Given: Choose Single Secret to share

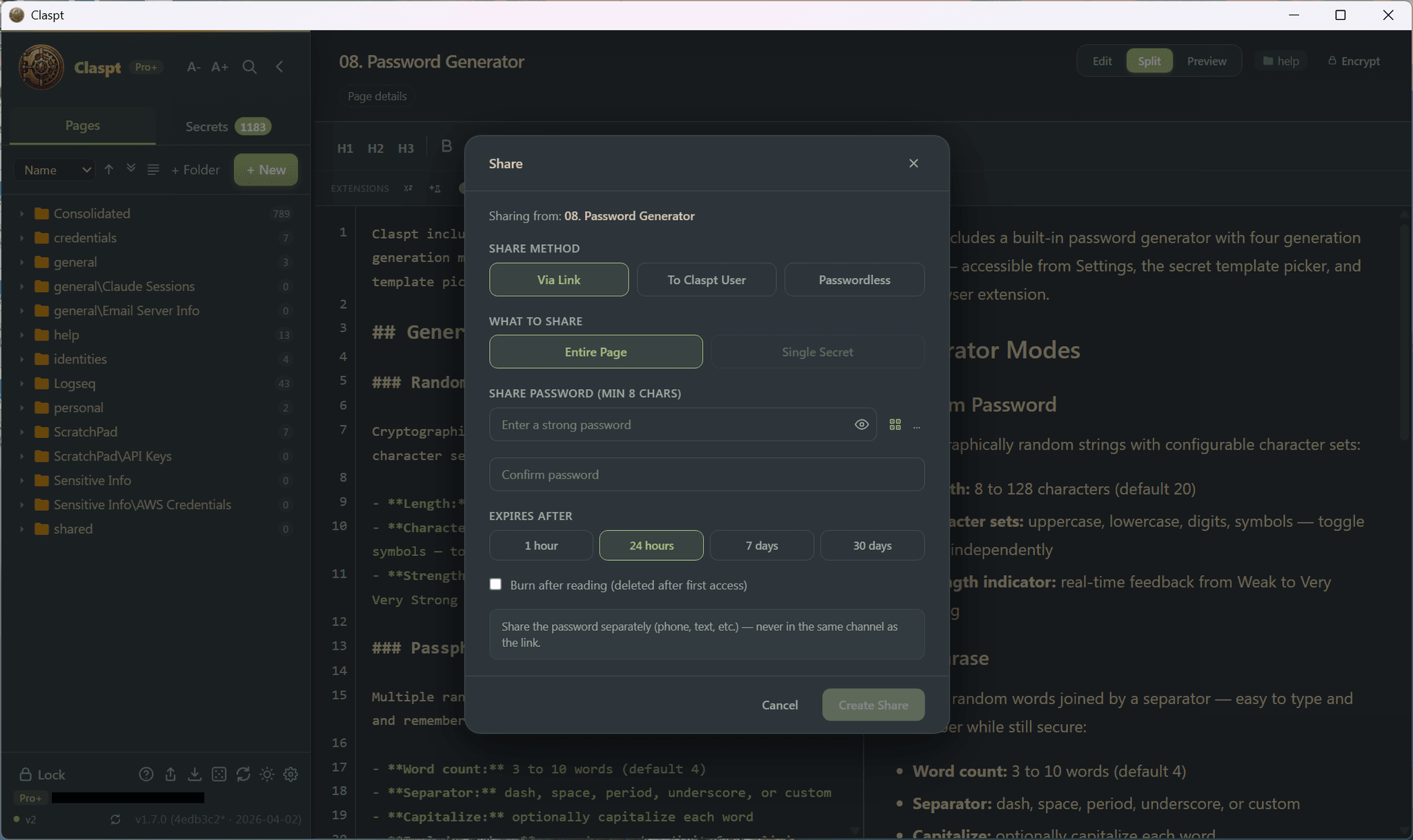Looking at the screenshot, I should point(818,352).
